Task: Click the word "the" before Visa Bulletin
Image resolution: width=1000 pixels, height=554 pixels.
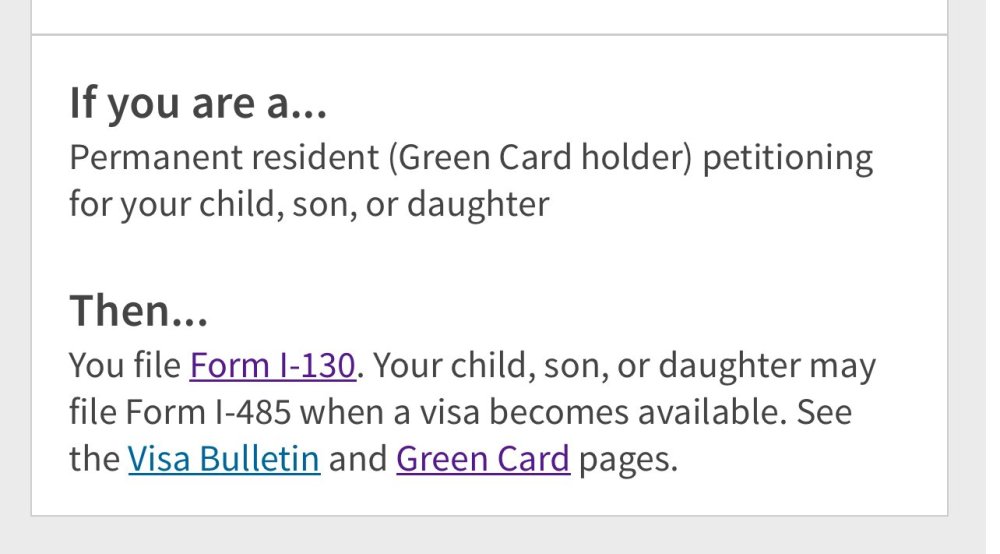Action: click(x=93, y=460)
